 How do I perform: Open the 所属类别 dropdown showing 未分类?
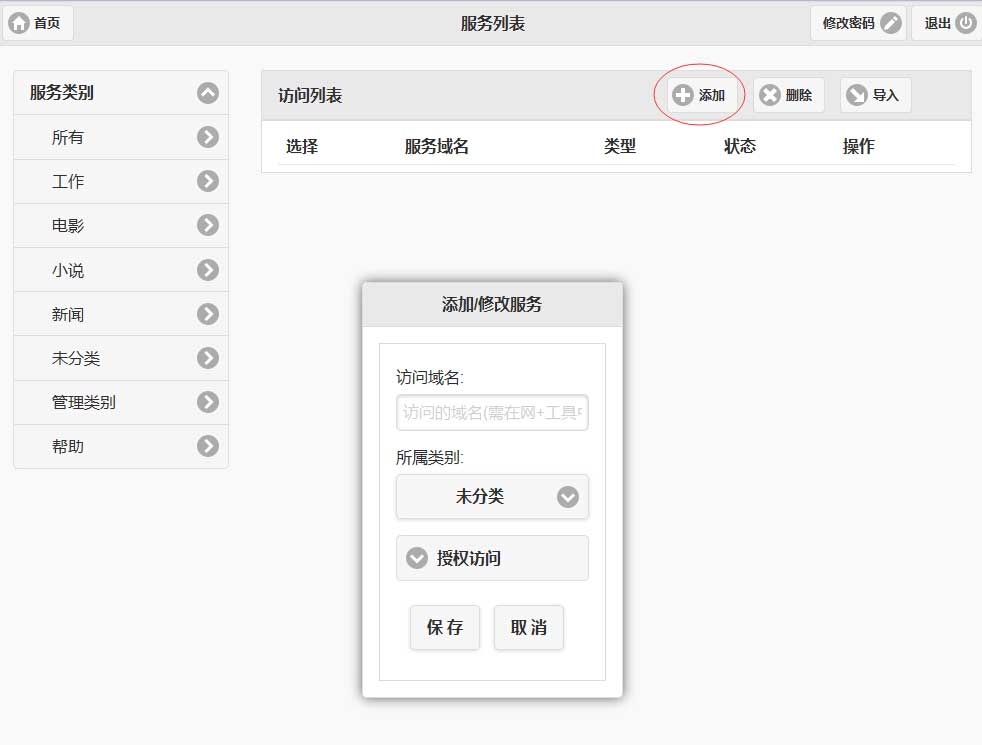[x=492, y=496]
